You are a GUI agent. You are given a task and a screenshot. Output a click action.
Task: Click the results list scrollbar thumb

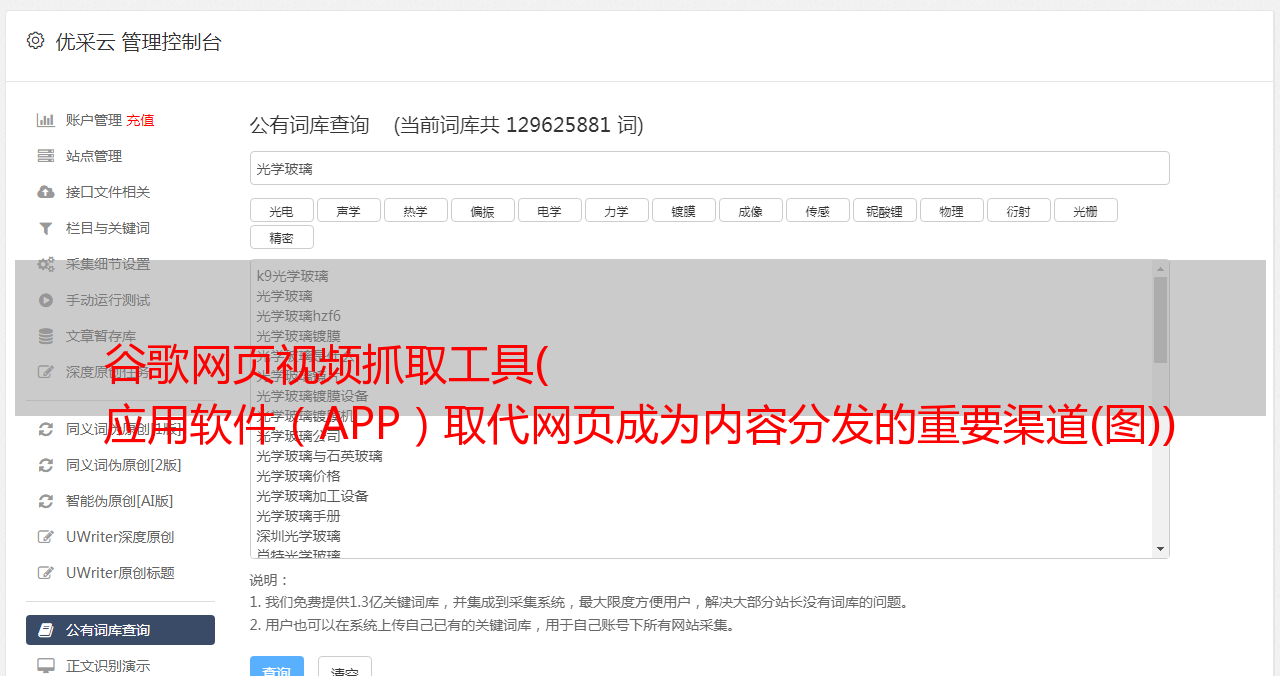pyautogui.click(x=1160, y=320)
